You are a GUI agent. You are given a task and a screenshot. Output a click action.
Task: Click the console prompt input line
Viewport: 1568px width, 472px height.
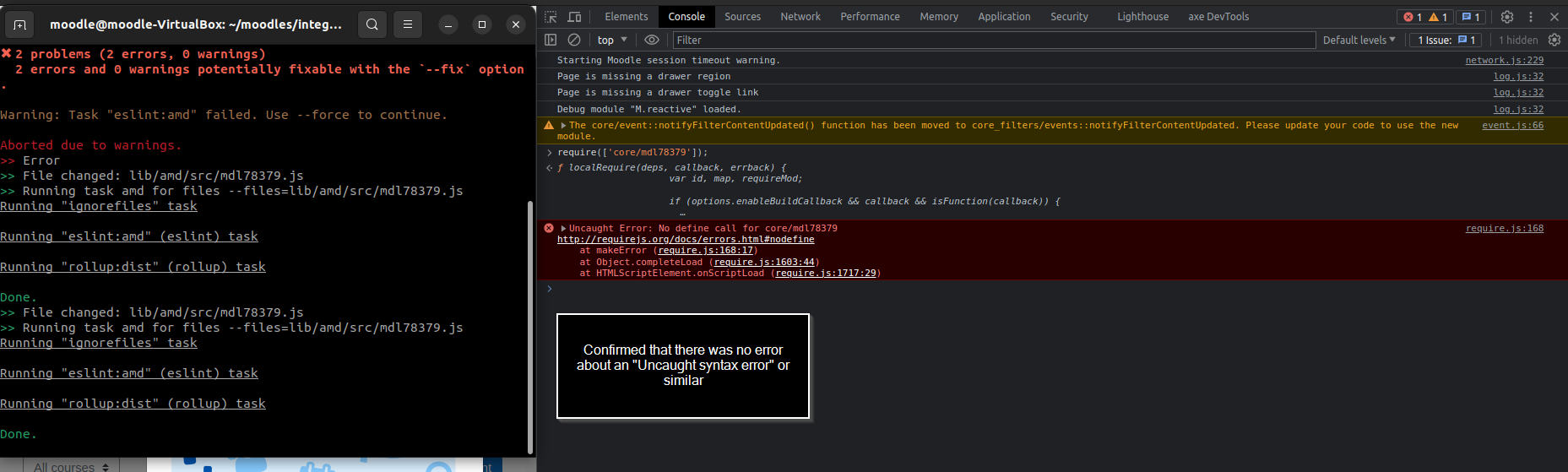[x=1052, y=289]
